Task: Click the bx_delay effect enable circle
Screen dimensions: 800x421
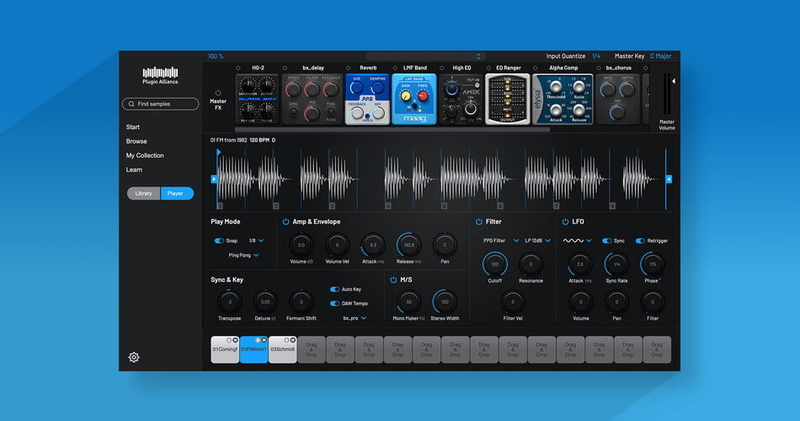Action: click(285, 68)
